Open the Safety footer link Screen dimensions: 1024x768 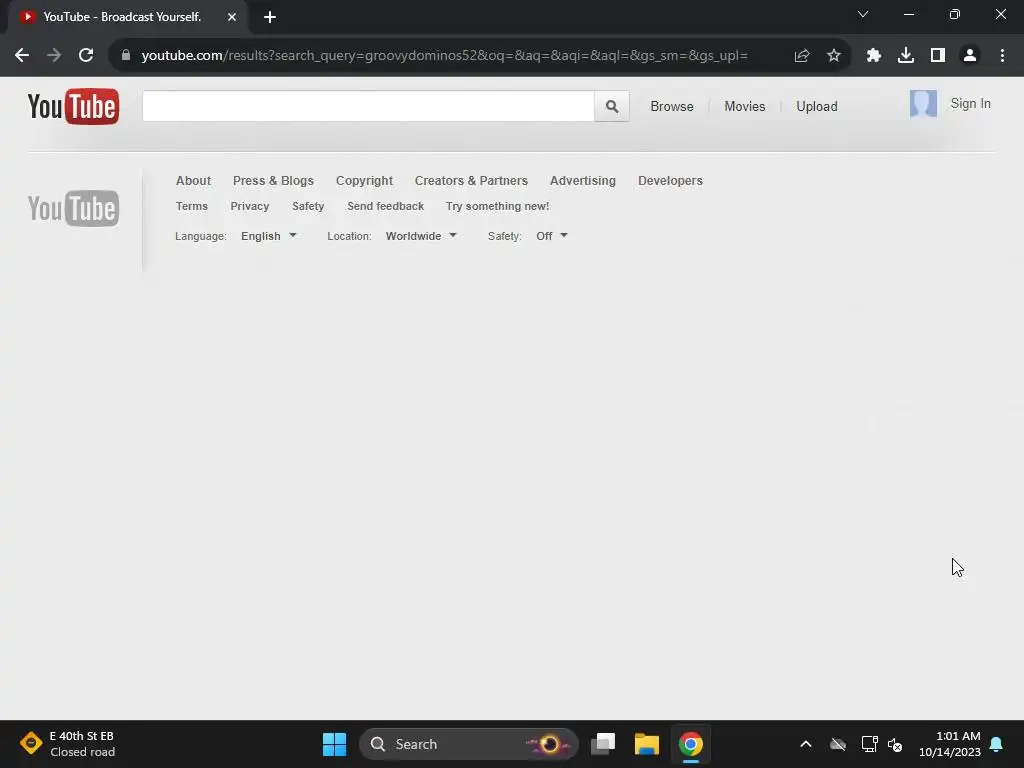[308, 206]
